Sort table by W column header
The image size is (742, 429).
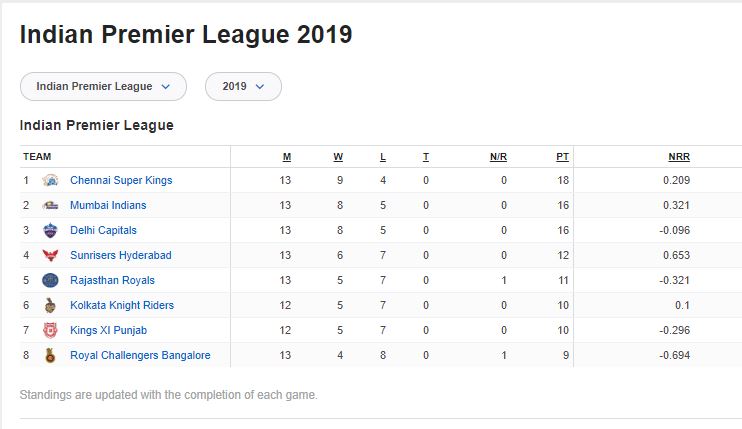(x=338, y=157)
